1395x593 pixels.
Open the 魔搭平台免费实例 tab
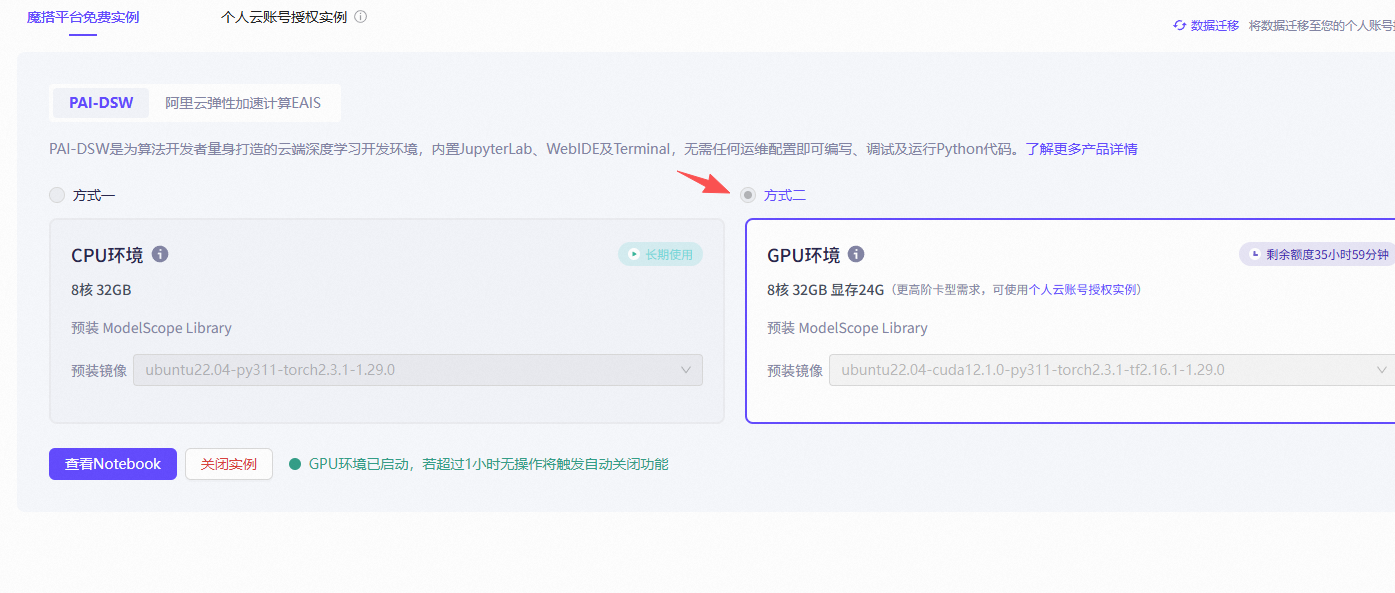click(x=83, y=18)
